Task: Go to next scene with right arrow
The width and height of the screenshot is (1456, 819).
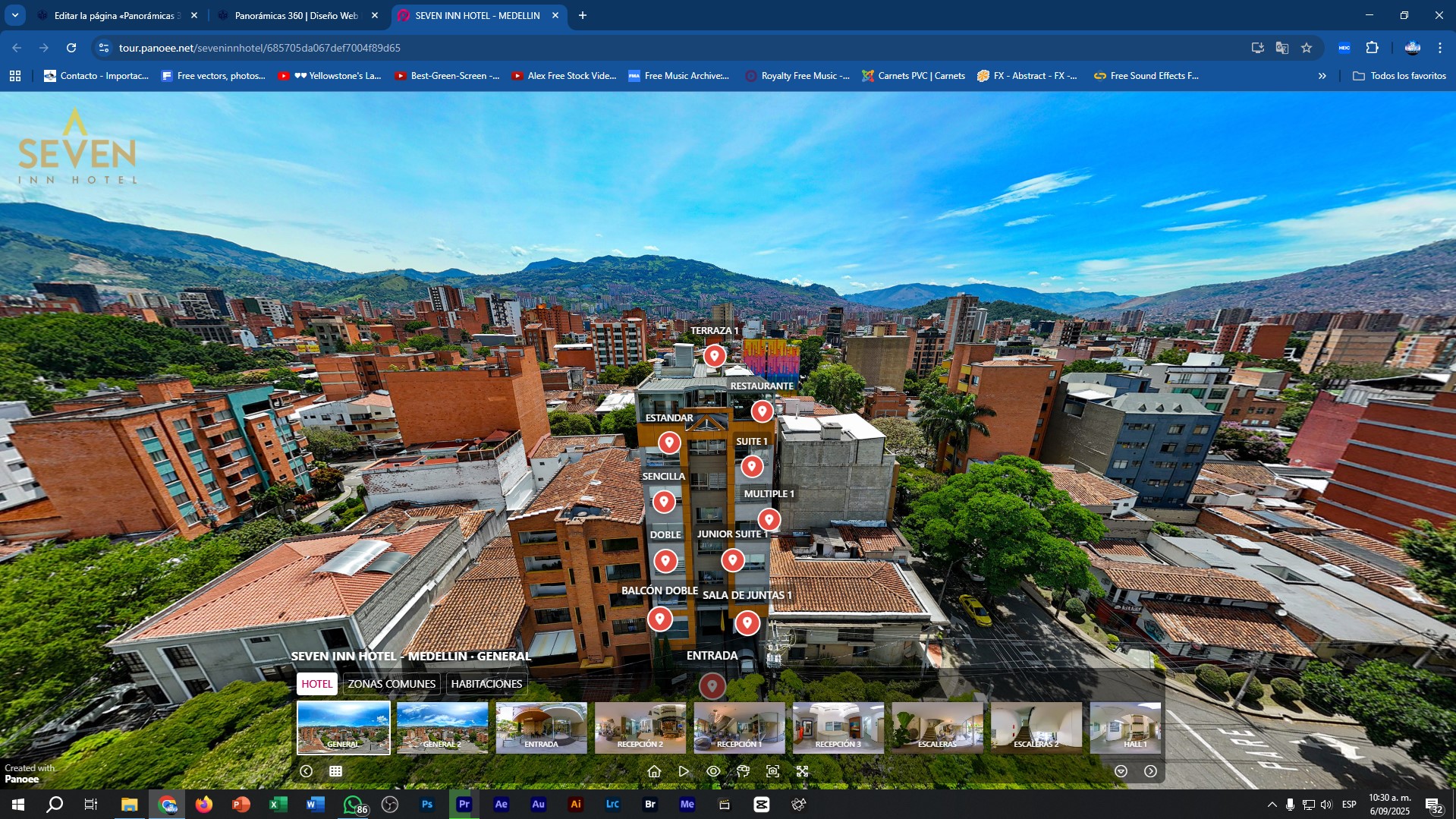Action: [1150, 771]
